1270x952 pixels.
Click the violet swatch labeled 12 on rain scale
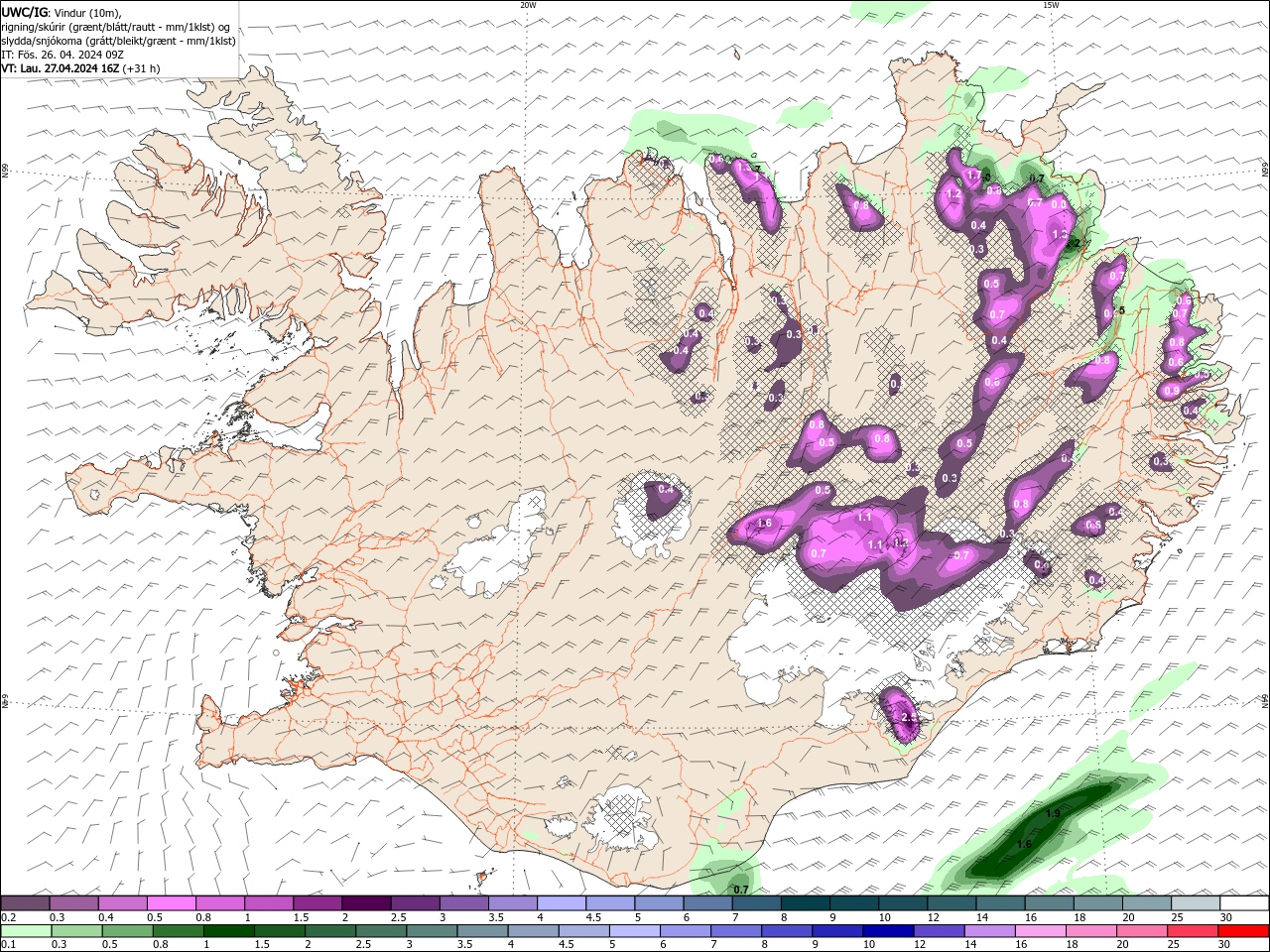940,931
